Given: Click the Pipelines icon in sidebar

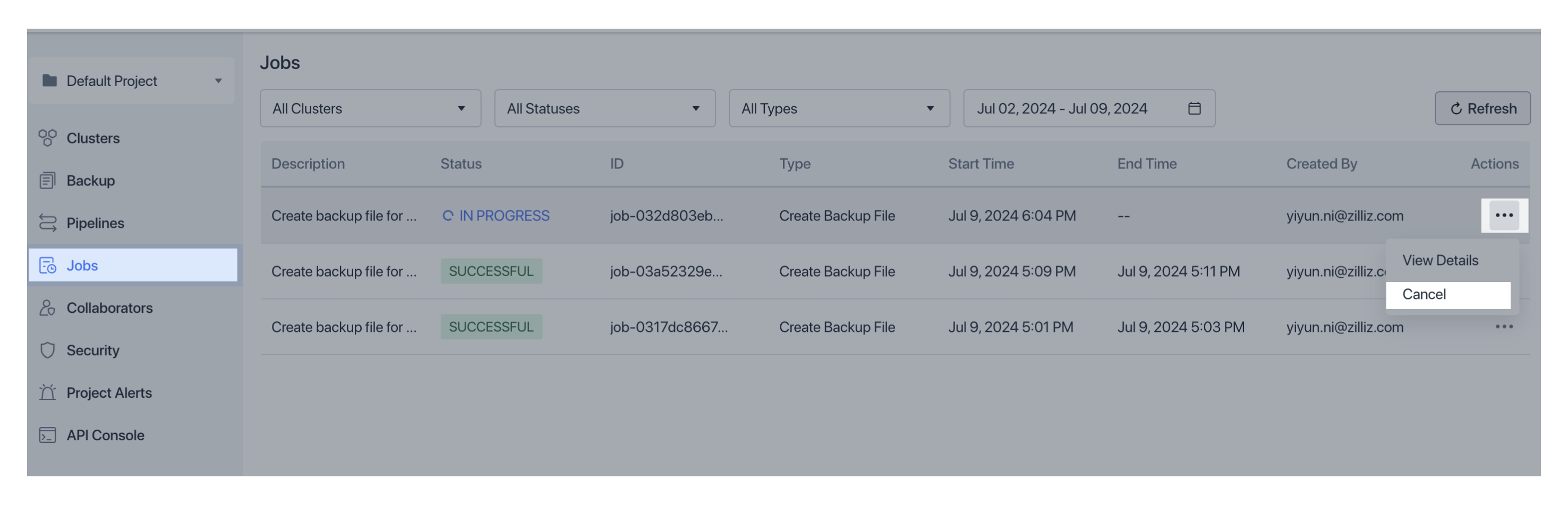Looking at the screenshot, I should point(47,224).
